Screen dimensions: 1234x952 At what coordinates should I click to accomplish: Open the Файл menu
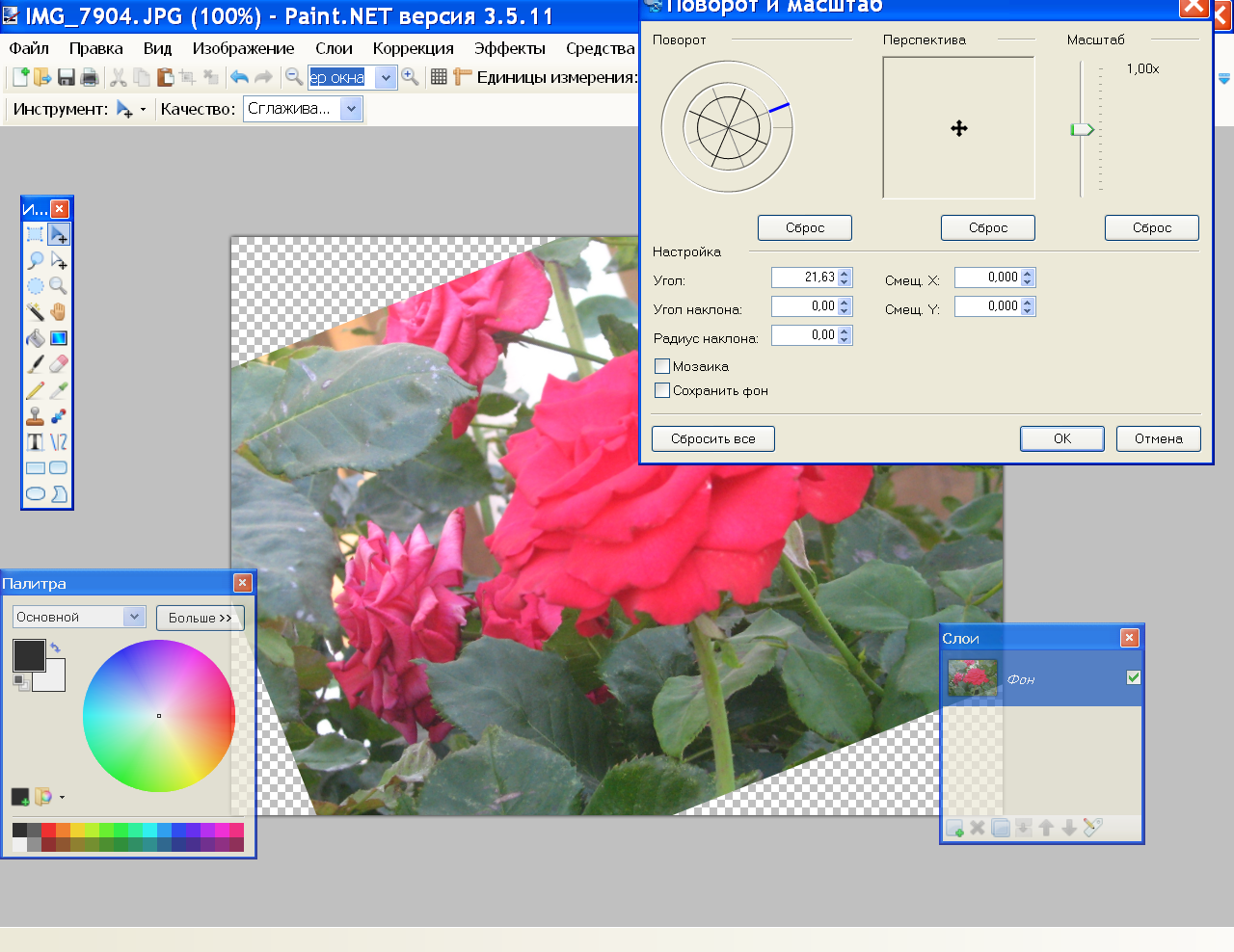[29, 48]
